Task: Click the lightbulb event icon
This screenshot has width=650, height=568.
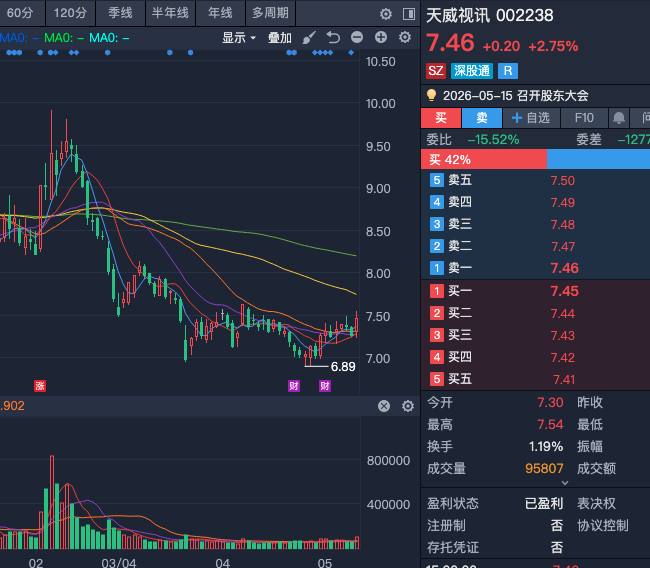Action: coord(432,95)
